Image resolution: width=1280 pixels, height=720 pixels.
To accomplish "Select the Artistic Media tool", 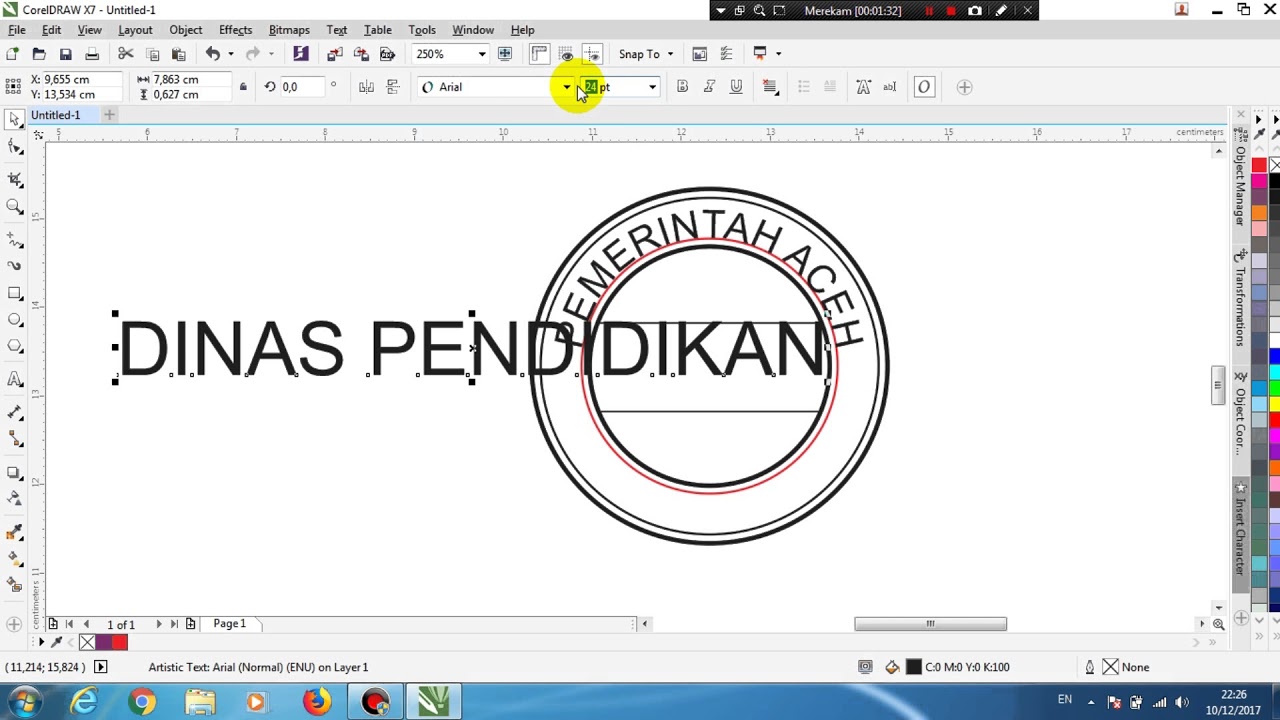I will (15, 266).
